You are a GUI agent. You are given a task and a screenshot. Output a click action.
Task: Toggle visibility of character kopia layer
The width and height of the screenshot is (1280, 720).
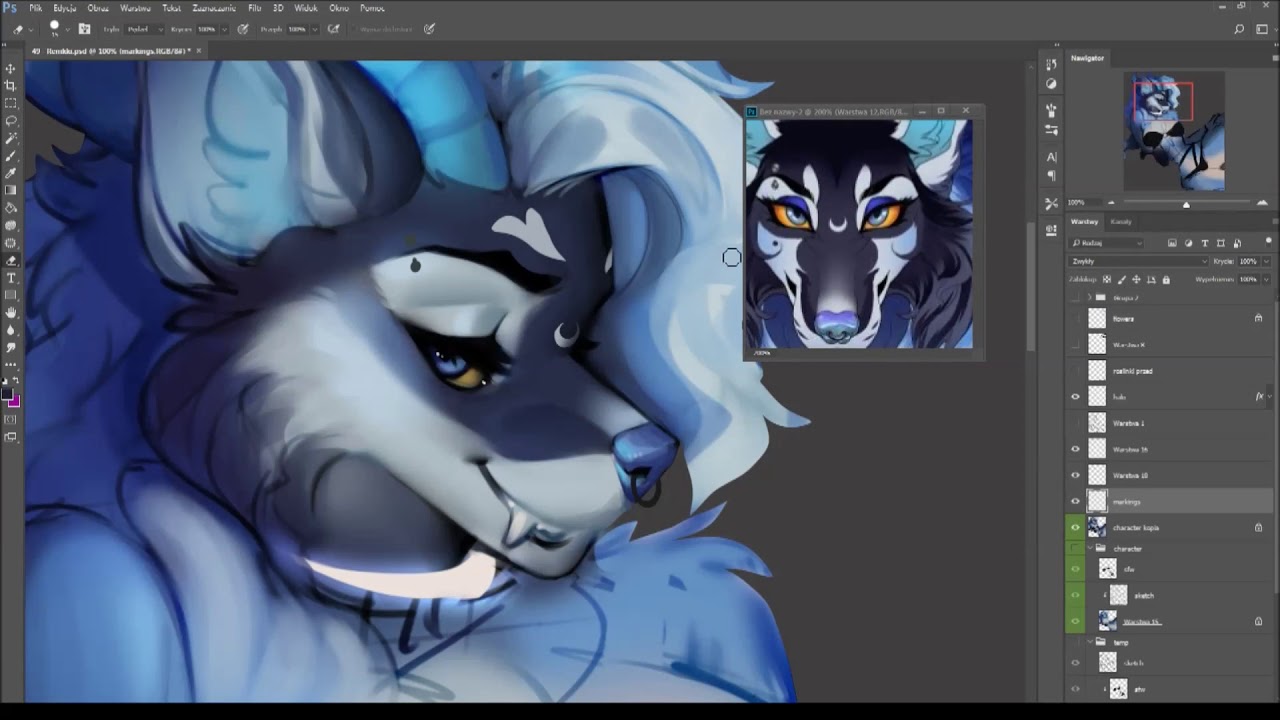pyautogui.click(x=1076, y=528)
